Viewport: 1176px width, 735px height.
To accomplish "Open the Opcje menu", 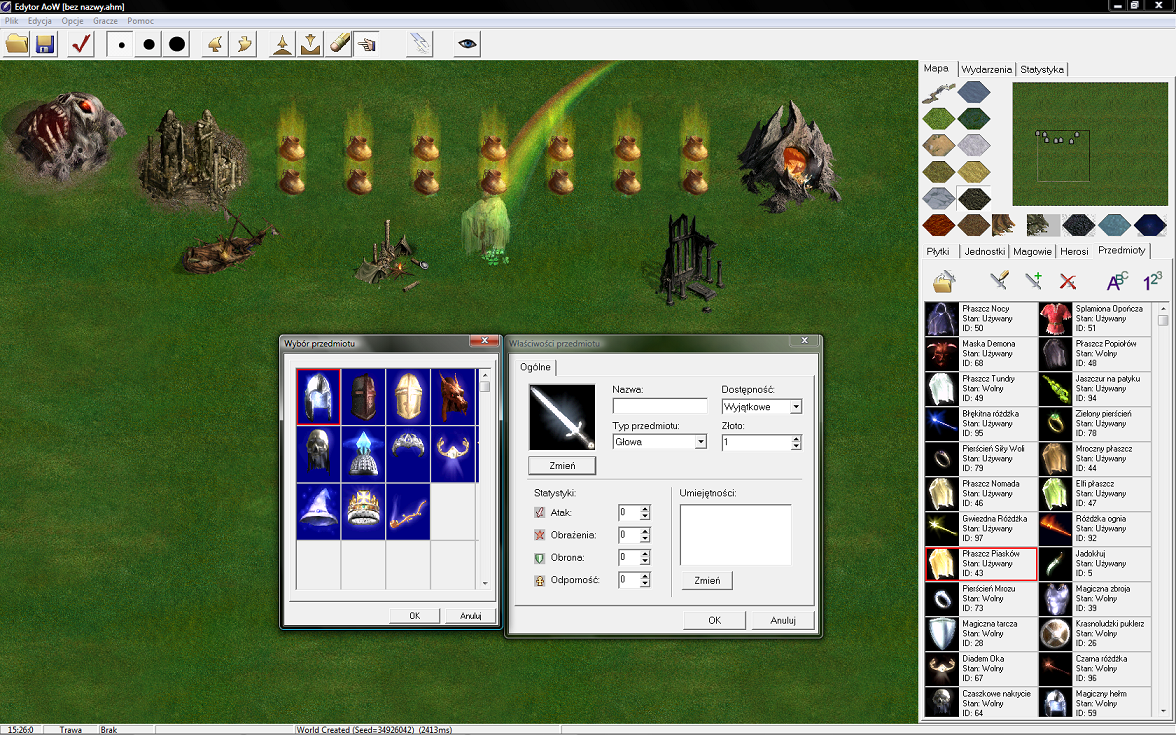I will (x=73, y=21).
